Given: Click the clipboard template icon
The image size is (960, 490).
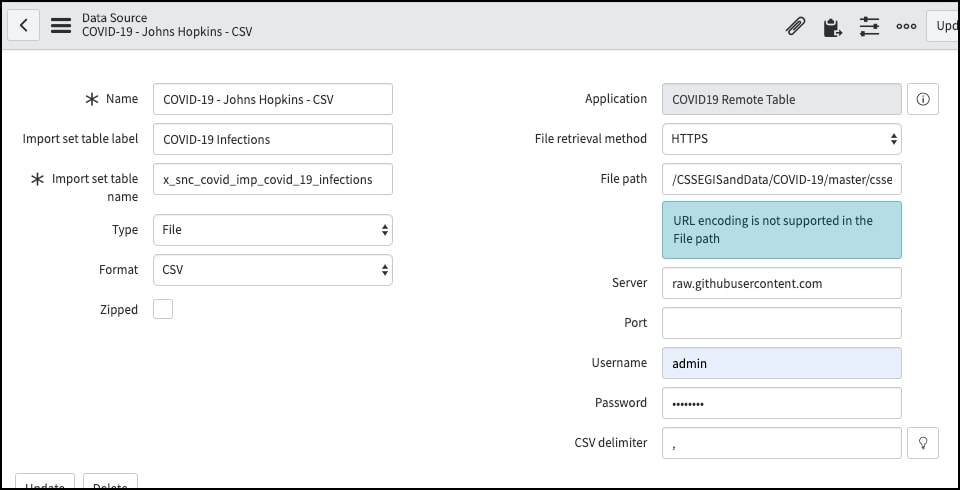Looking at the screenshot, I should [832, 27].
